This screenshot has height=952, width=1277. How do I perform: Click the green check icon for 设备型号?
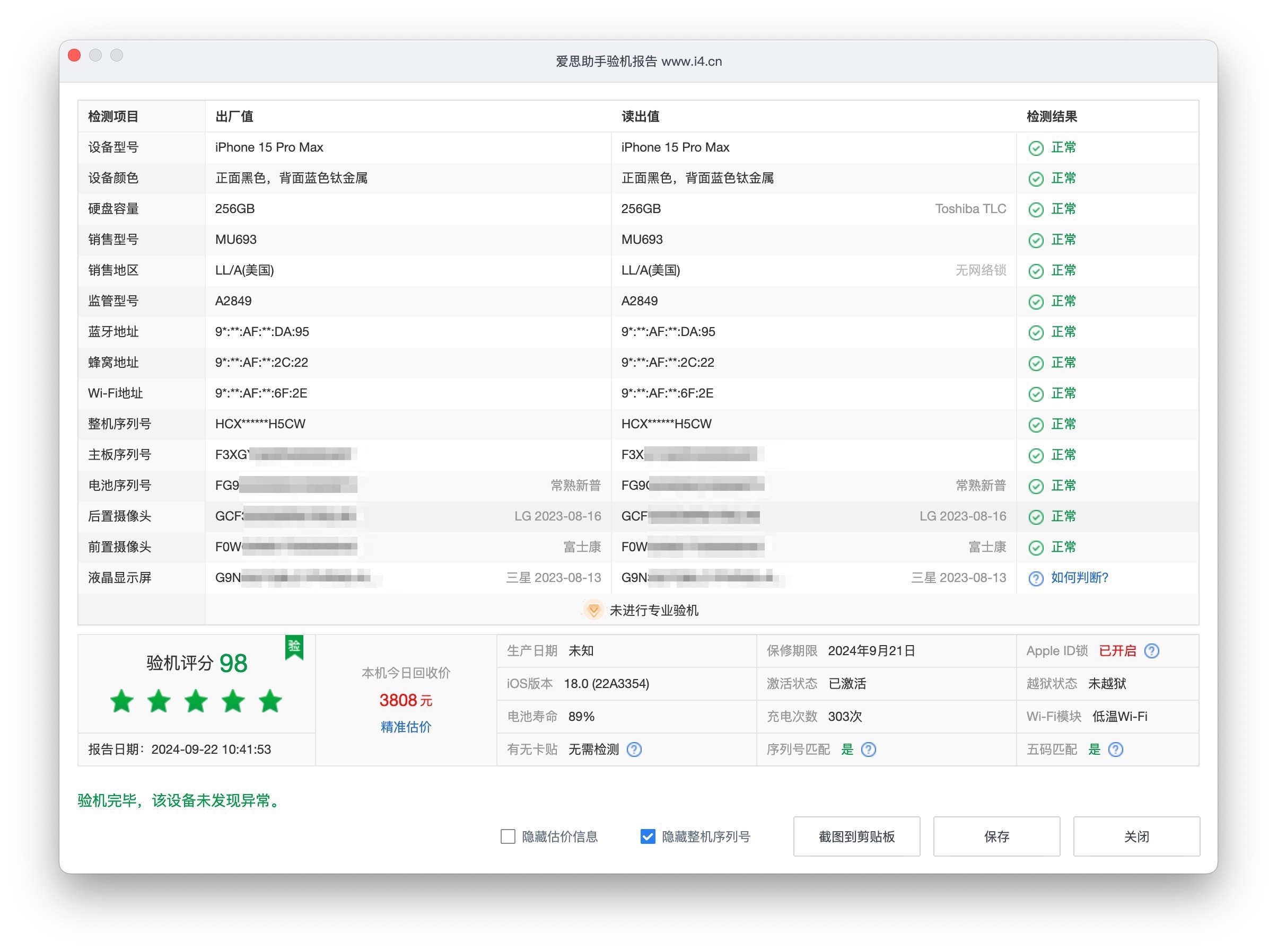click(1036, 148)
